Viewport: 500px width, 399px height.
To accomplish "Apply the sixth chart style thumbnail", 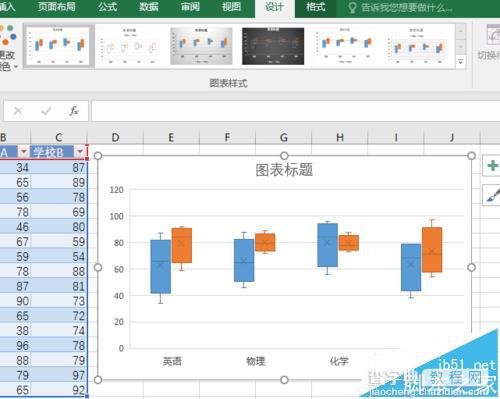I will 417,46.
